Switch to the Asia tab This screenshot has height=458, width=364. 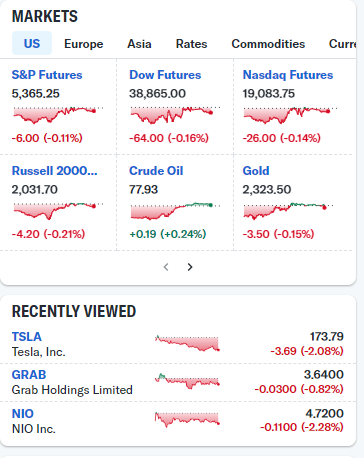point(139,44)
